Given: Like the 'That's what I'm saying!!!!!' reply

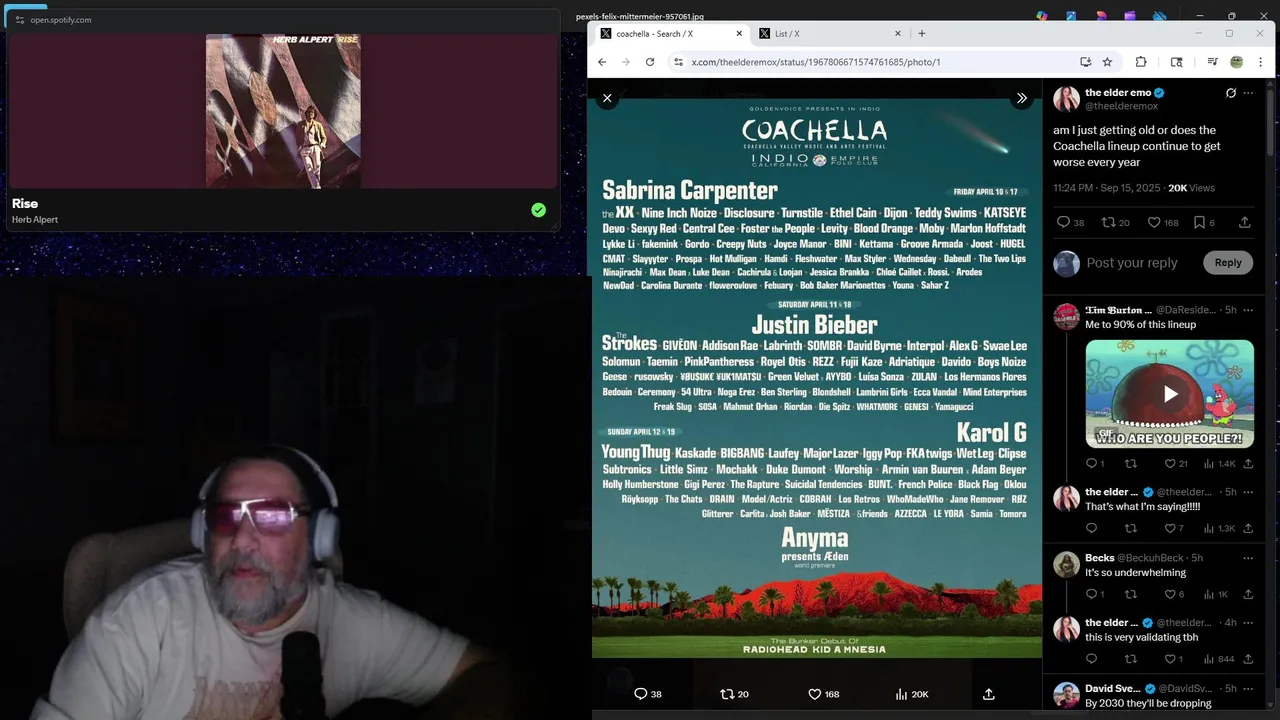Looking at the screenshot, I should point(1175,528).
